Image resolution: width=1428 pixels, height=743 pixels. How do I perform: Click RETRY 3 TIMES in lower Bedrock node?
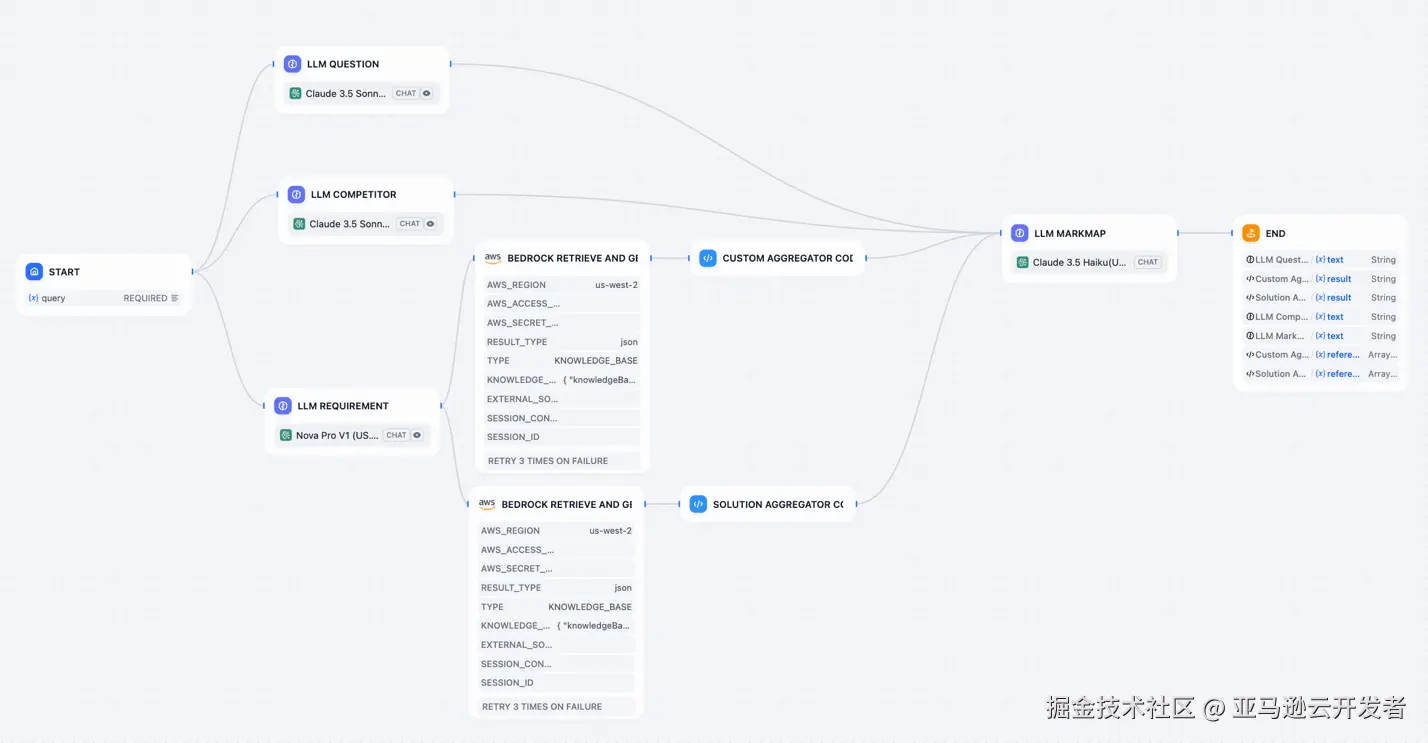coord(555,707)
